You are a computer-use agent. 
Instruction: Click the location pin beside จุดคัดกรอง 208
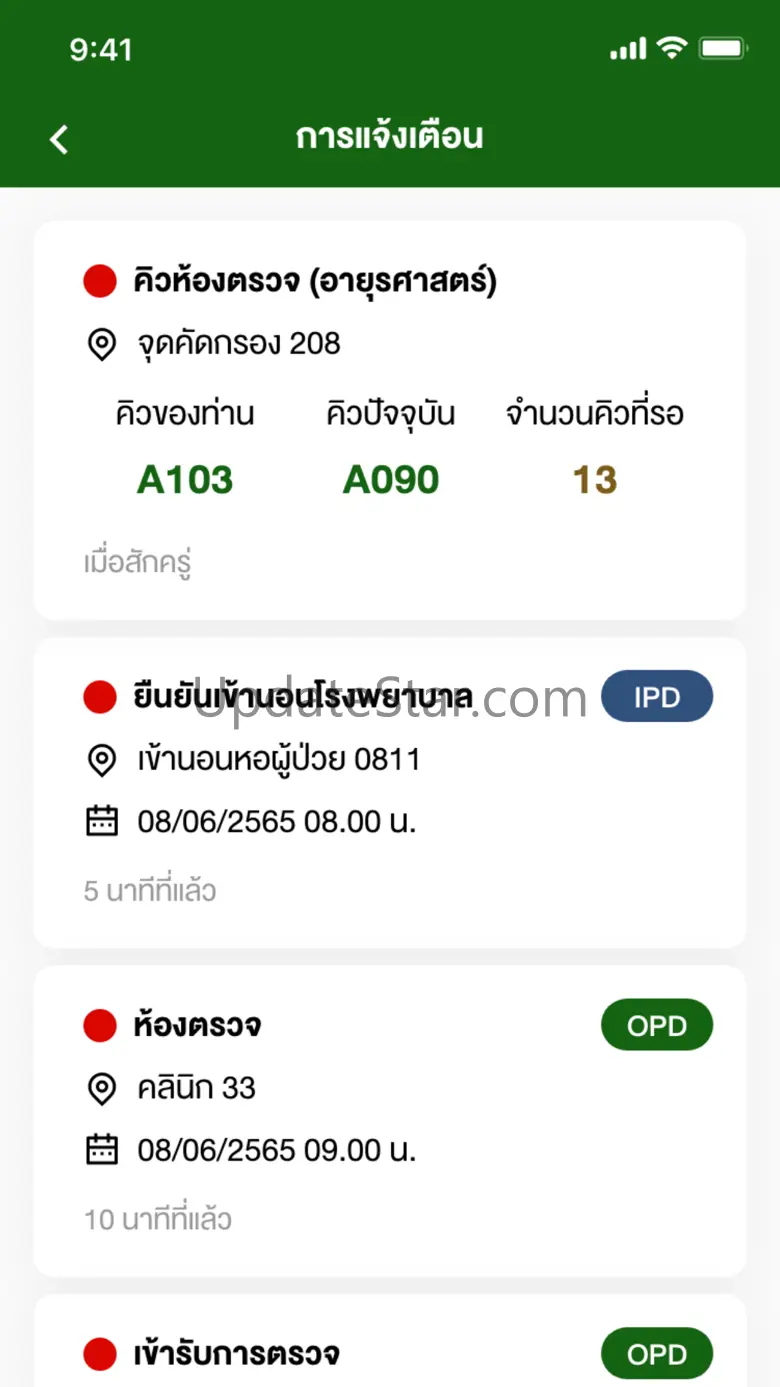pyautogui.click(x=101, y=344)
